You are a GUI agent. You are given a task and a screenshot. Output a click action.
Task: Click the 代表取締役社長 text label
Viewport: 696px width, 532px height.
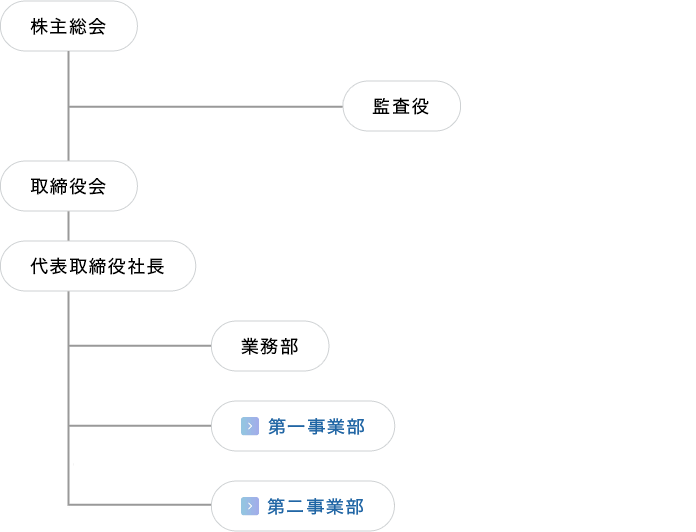(98, 267)
